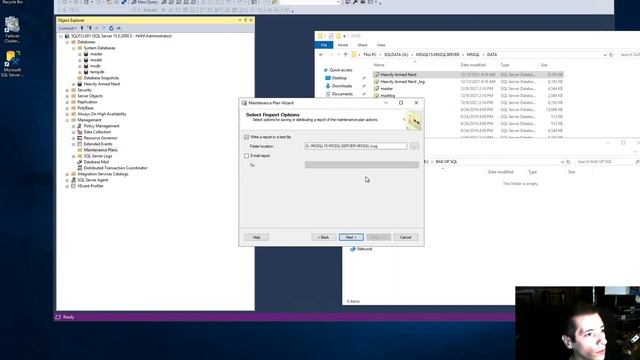The image size is (640, 360).
Task: Expand the Server Objects node
Action: pyautogui.click(x=67, y=96)
